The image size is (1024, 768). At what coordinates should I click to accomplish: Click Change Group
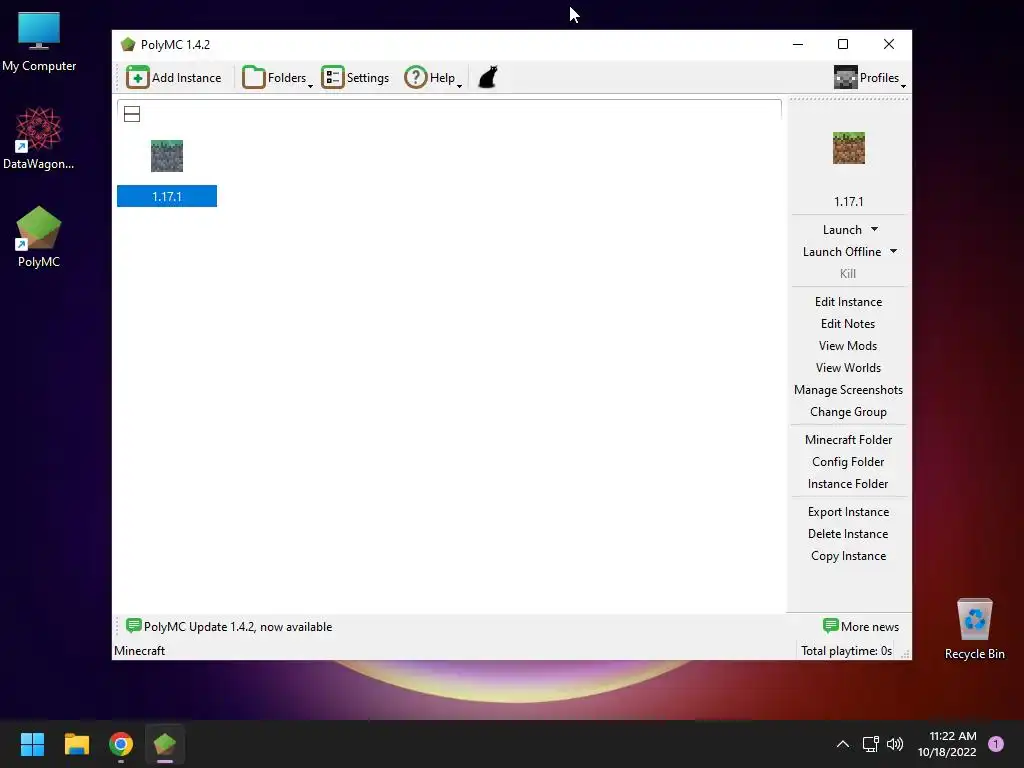tap(848, 412)
